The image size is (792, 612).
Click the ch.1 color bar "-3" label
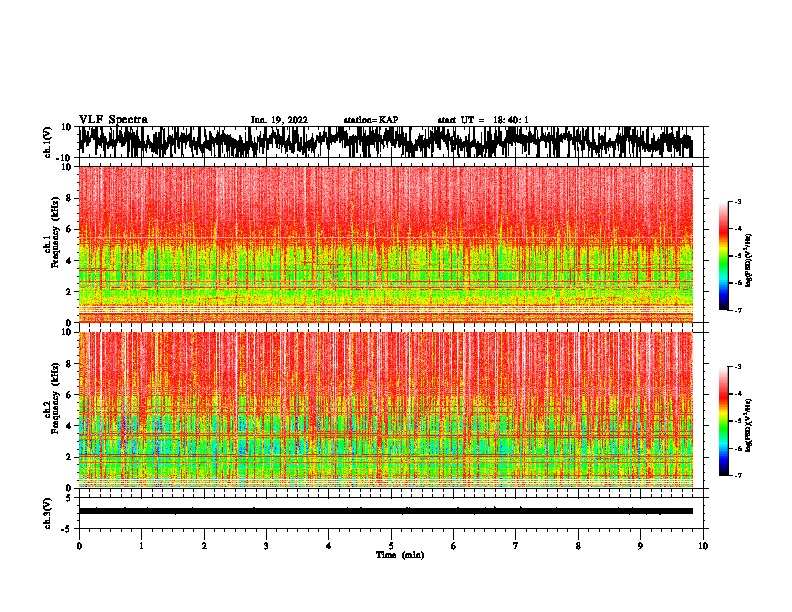pos(737,201)
